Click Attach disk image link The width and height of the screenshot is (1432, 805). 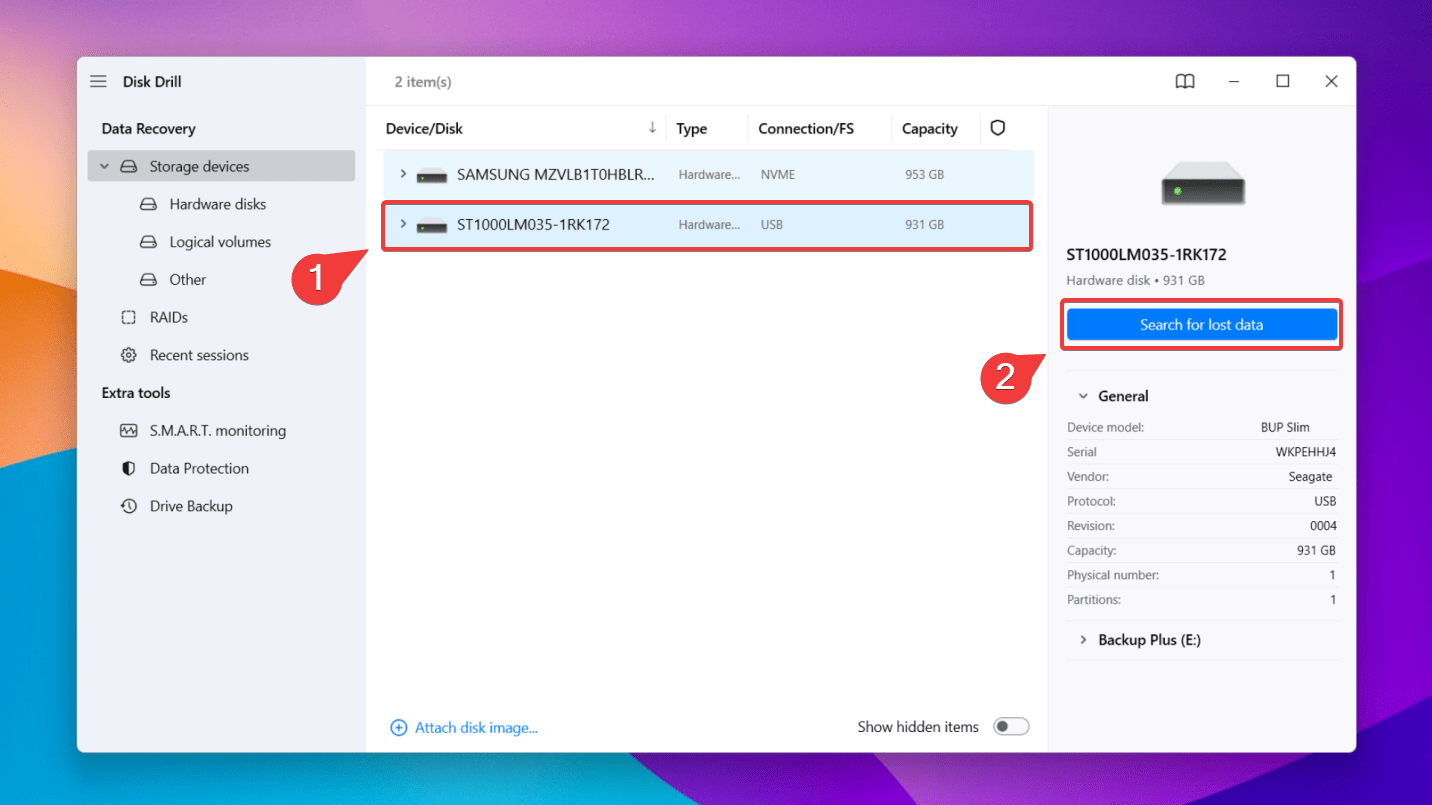click(x=476, y=728)
